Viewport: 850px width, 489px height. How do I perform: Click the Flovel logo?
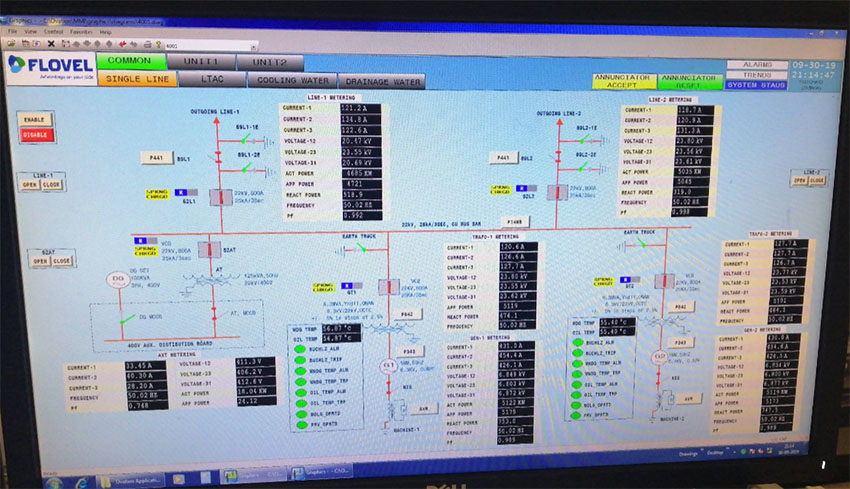(x=50, y=64)
